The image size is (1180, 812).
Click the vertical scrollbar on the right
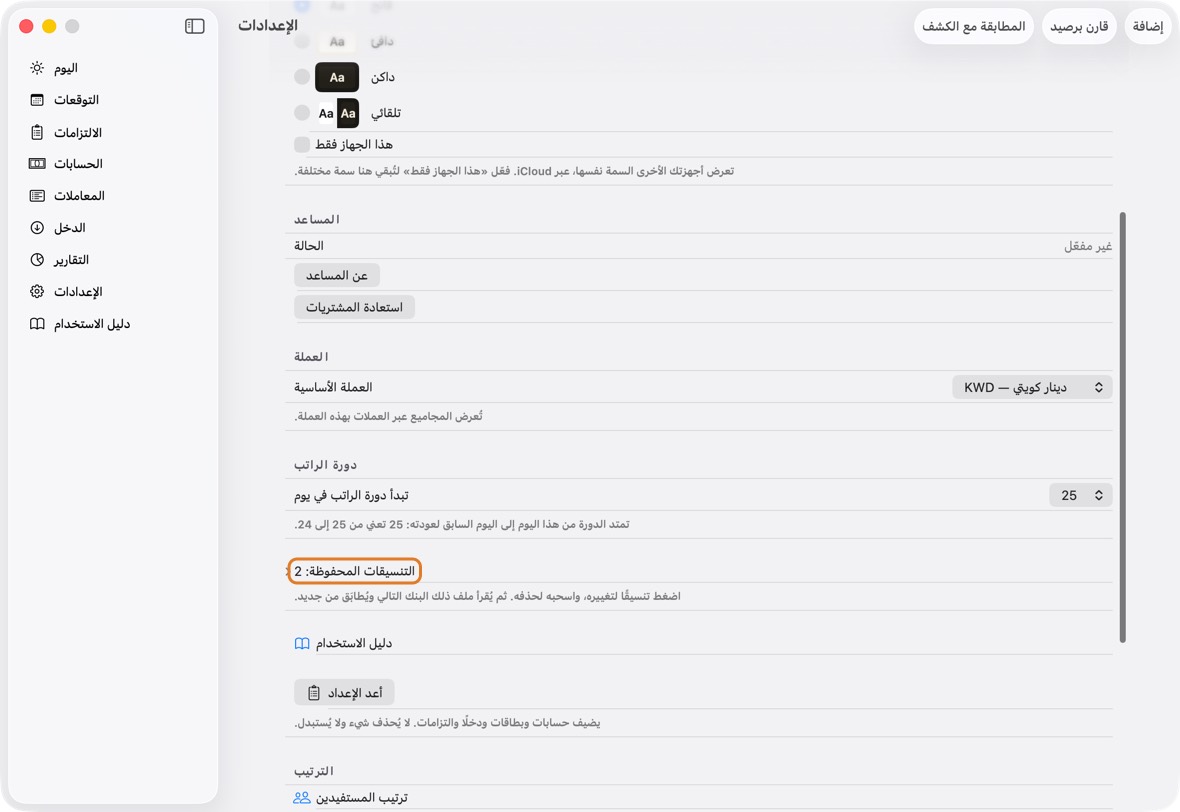pyautogui.click(x=1122, y=427)
